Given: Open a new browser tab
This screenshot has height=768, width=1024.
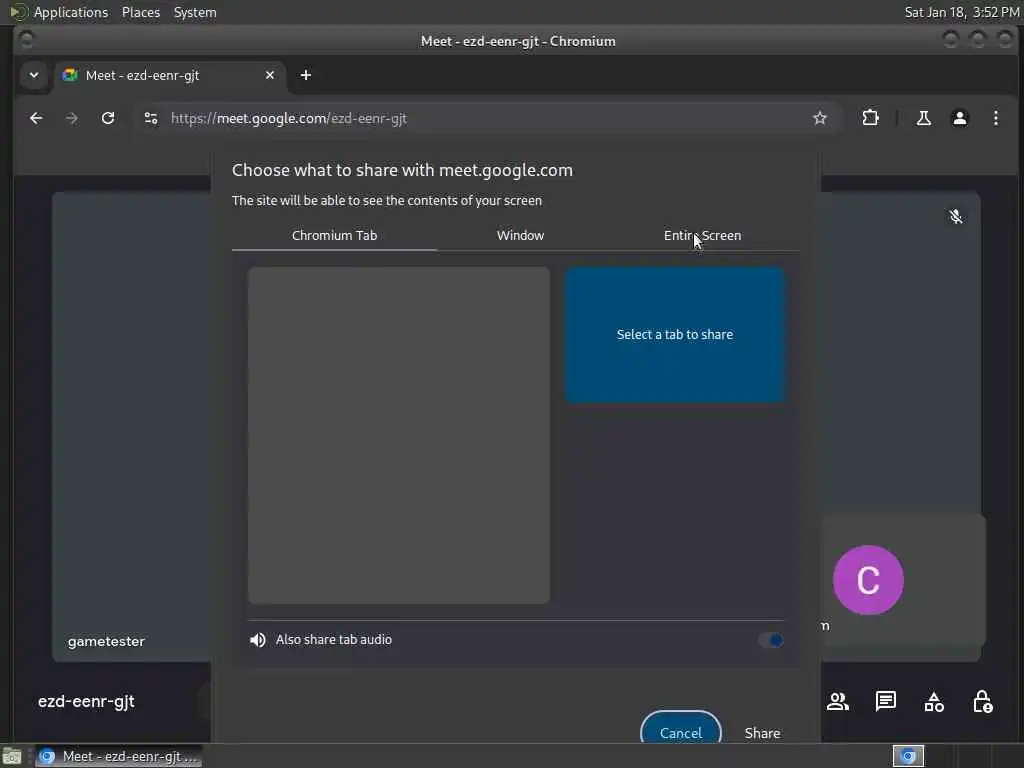Looking at the screenshot, I should (306, 75).
